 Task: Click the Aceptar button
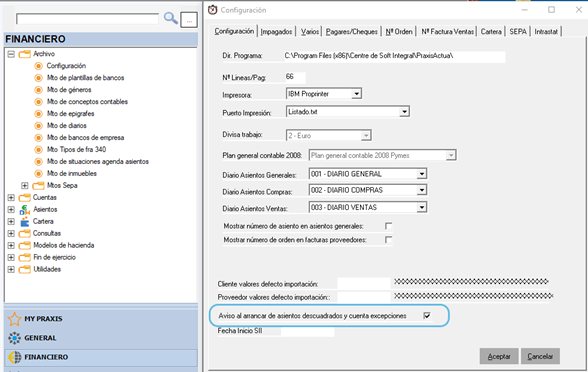point(499,356)
